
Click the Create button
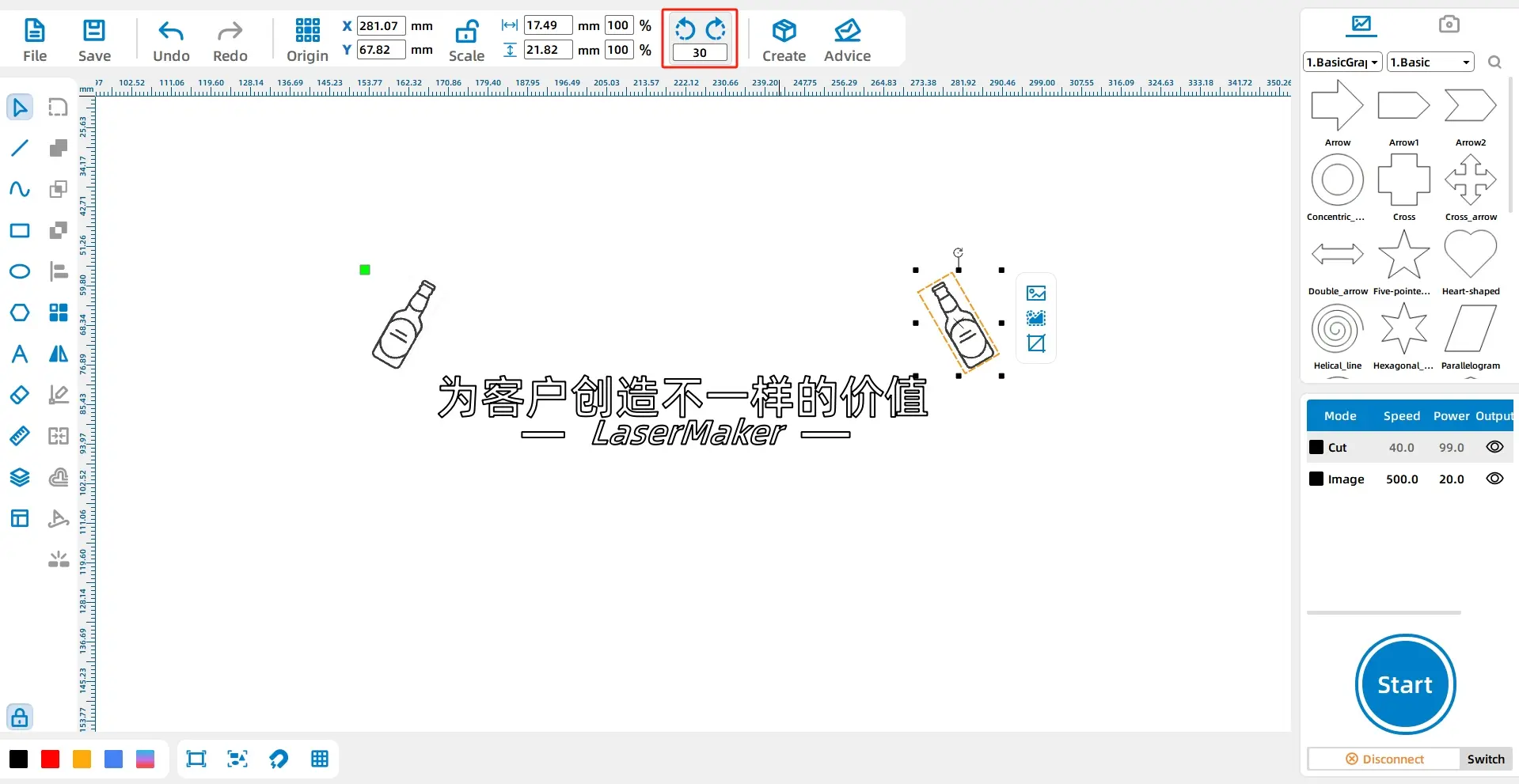(784, 40)
